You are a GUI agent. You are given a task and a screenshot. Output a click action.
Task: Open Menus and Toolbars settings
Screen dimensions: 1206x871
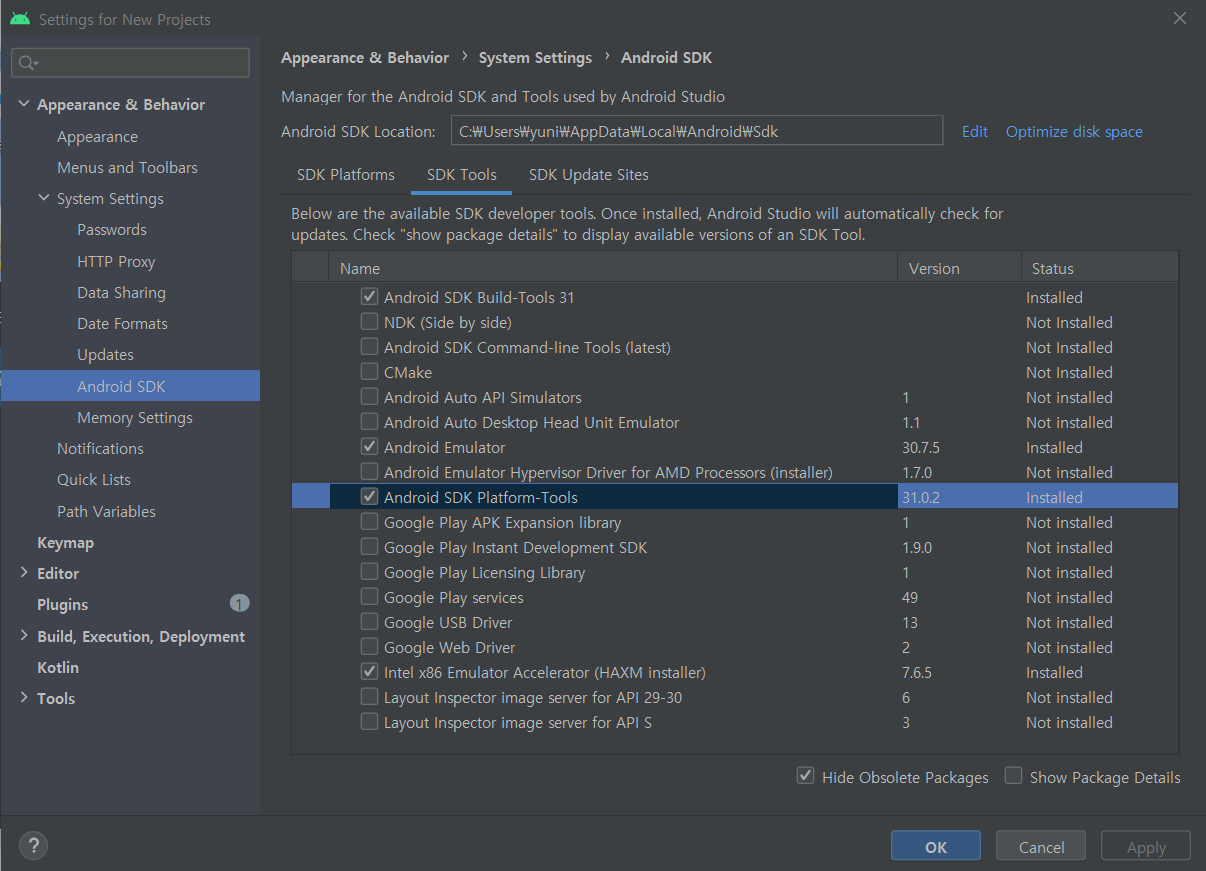click(x=127, y=168)
